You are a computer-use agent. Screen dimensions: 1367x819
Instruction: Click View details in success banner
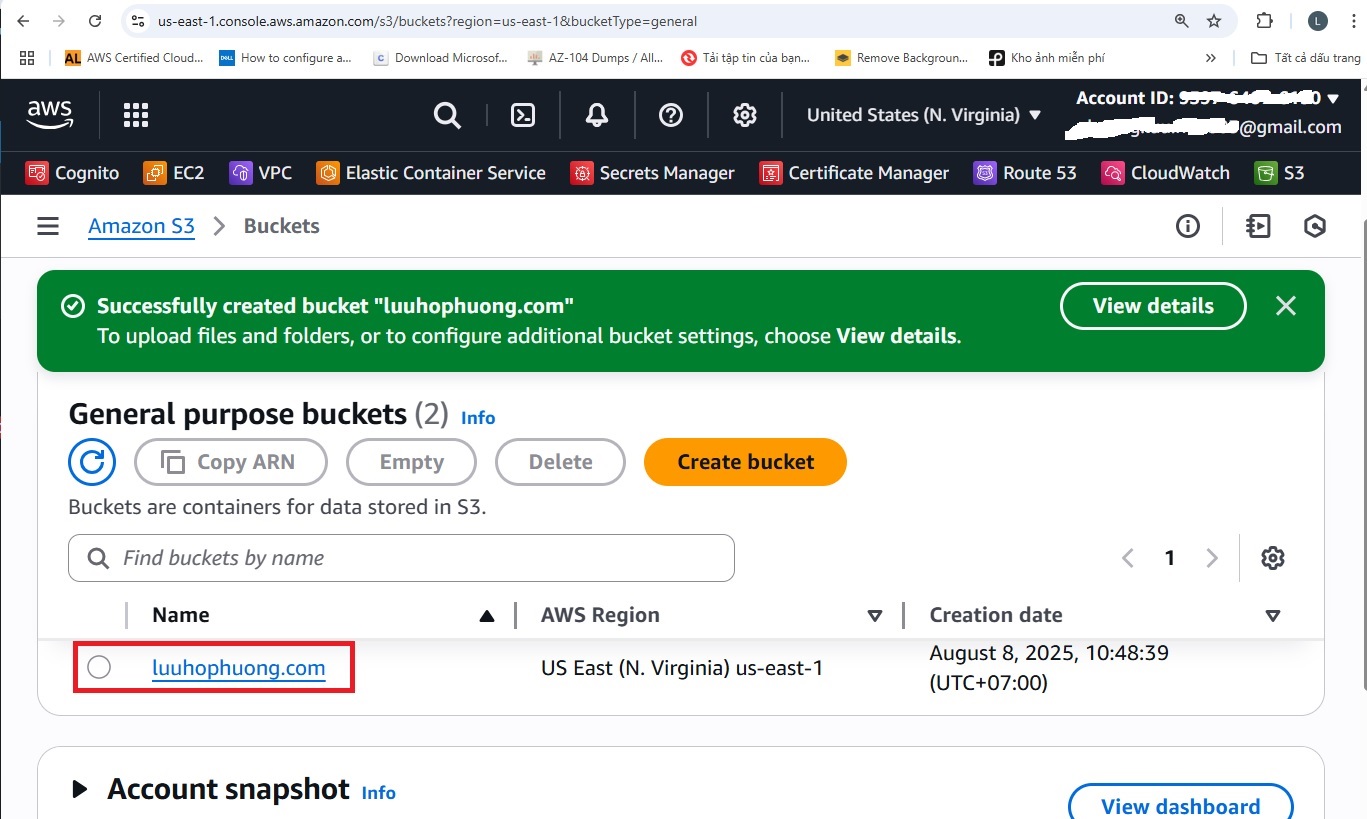point(1152,306)
